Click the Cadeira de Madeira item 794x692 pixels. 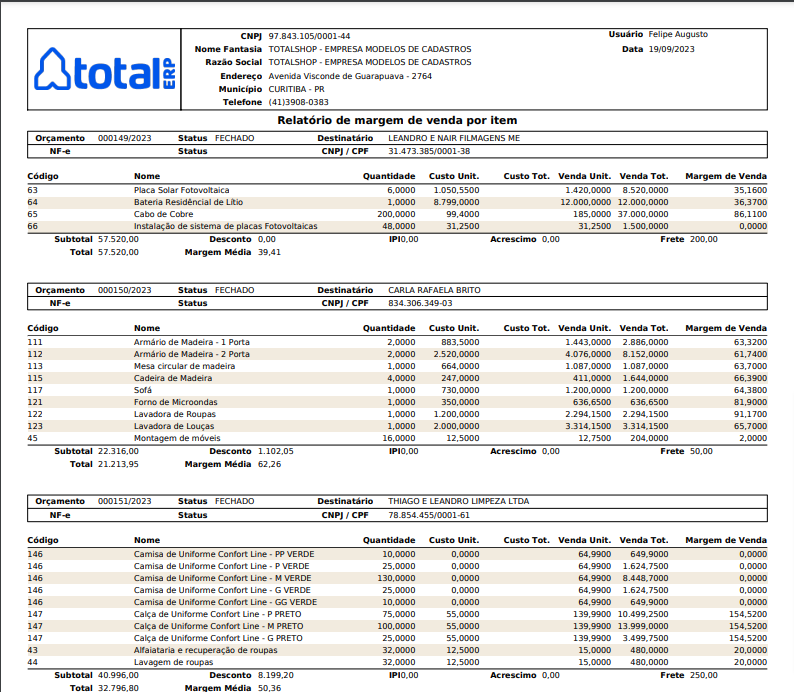tap(173, 379)
